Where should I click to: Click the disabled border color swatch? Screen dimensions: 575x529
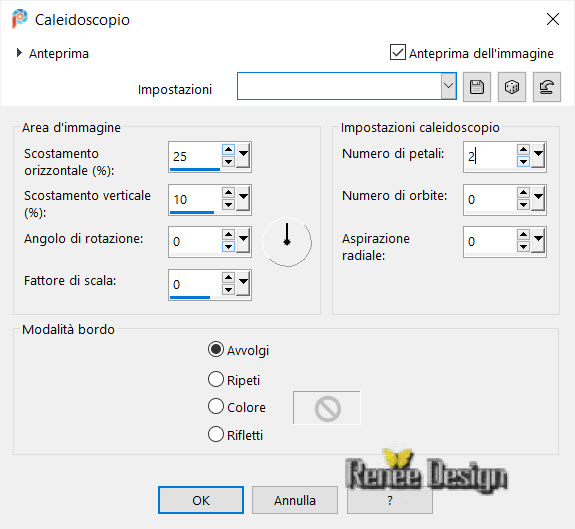[x=326, y=407]
